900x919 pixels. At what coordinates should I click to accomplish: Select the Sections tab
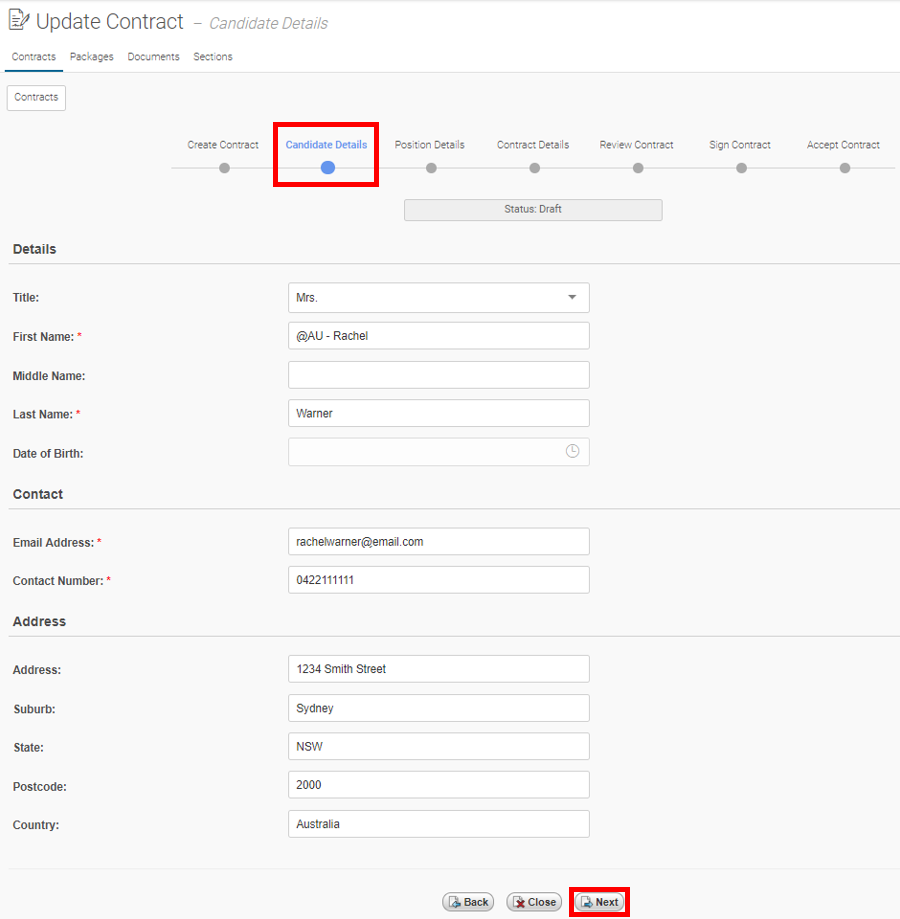(213, 56)
